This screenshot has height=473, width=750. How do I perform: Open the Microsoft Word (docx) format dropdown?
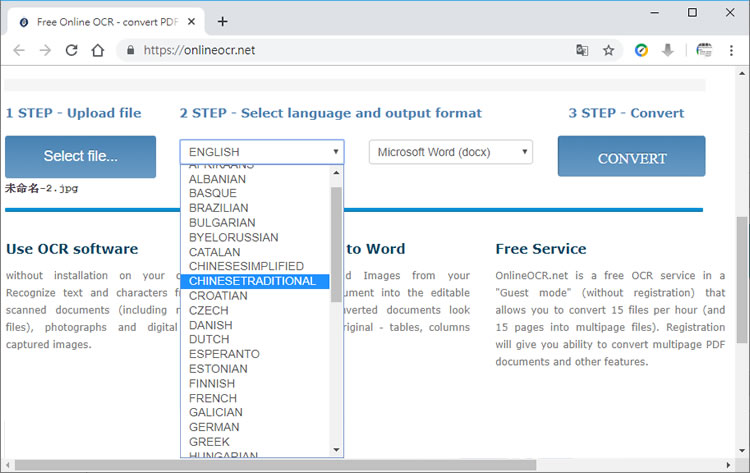point(450,152)
